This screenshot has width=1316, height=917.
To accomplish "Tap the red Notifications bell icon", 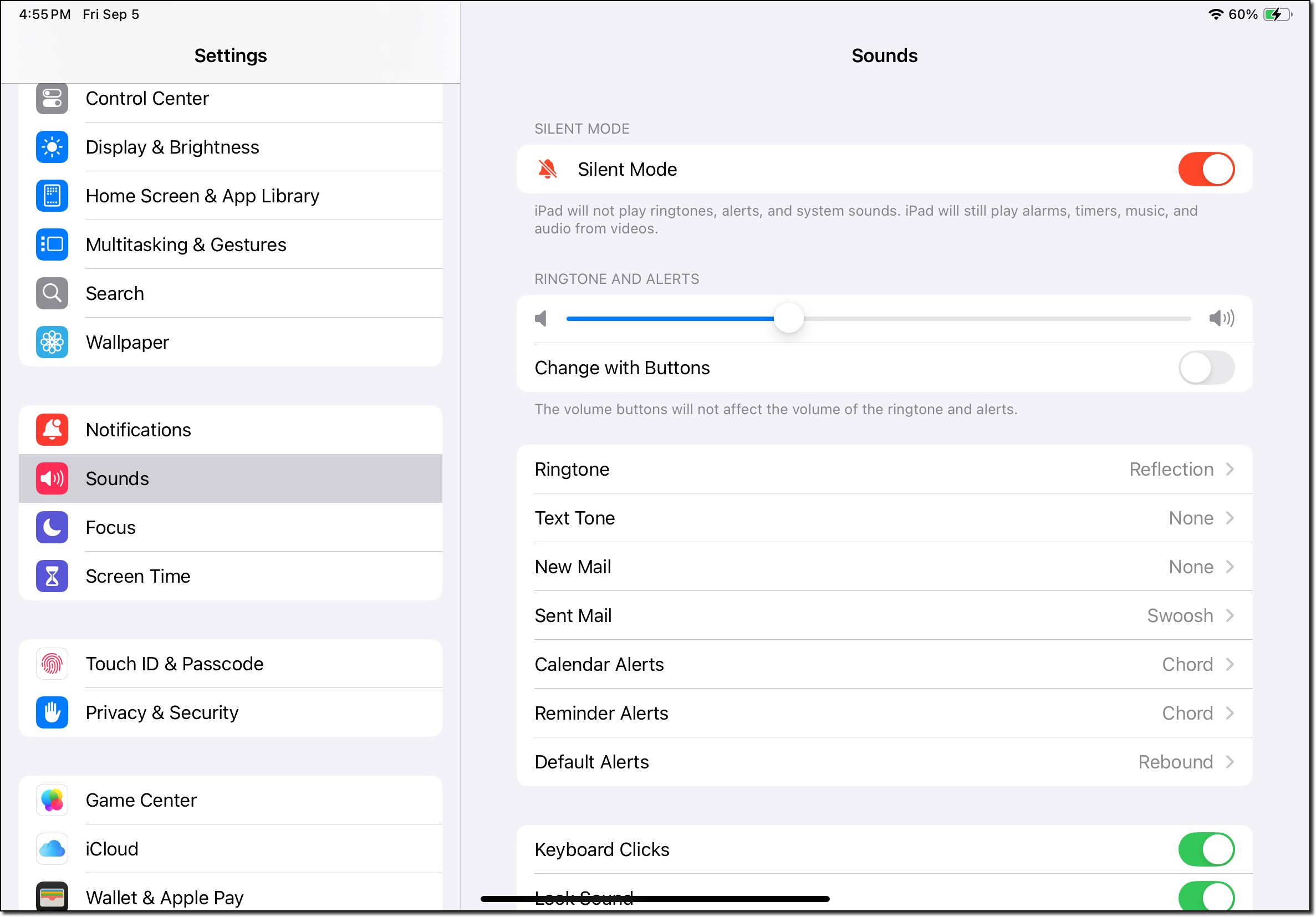I will click(52, 430).
